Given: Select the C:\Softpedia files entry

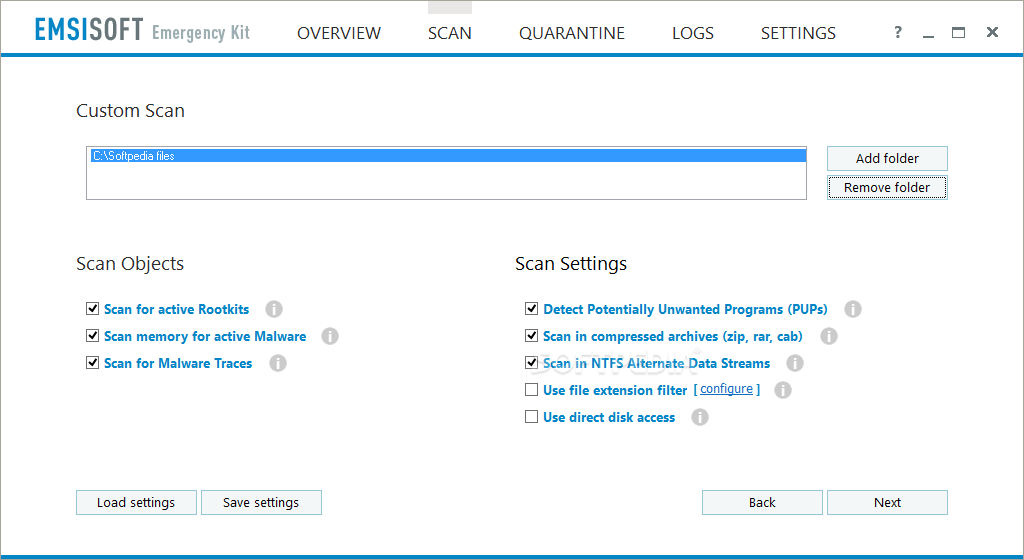Looking at the screenshot, I should click(x=447, y=156).
